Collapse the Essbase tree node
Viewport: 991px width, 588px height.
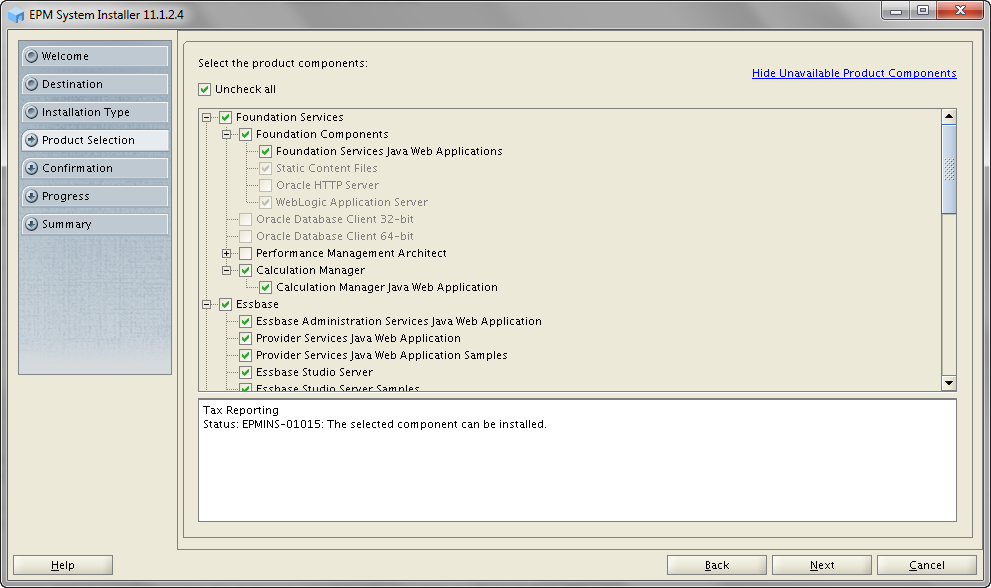tap(207, 305)
